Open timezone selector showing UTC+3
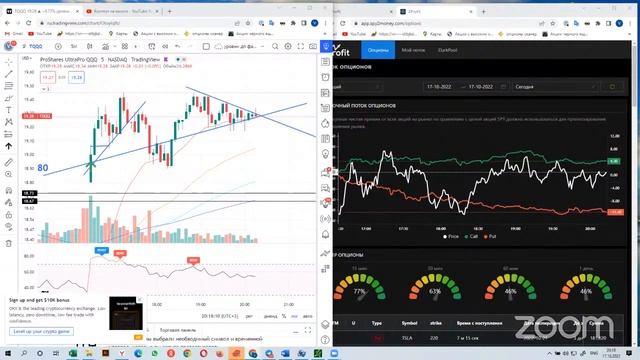Image resolution: width=640 pixels, height=360 pixels. pos(220,316)
